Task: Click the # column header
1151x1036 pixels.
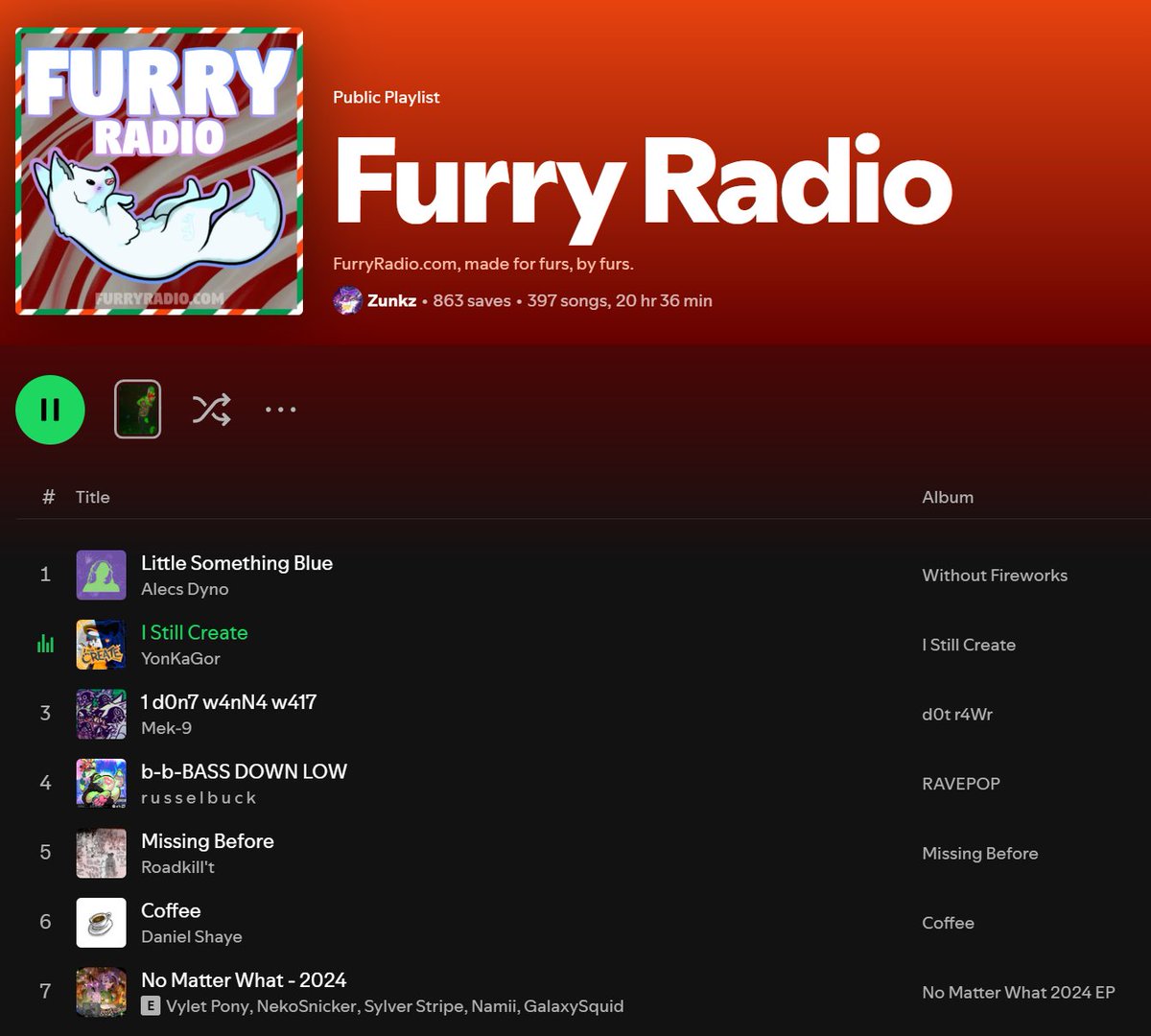Action: tap(49, 497)
